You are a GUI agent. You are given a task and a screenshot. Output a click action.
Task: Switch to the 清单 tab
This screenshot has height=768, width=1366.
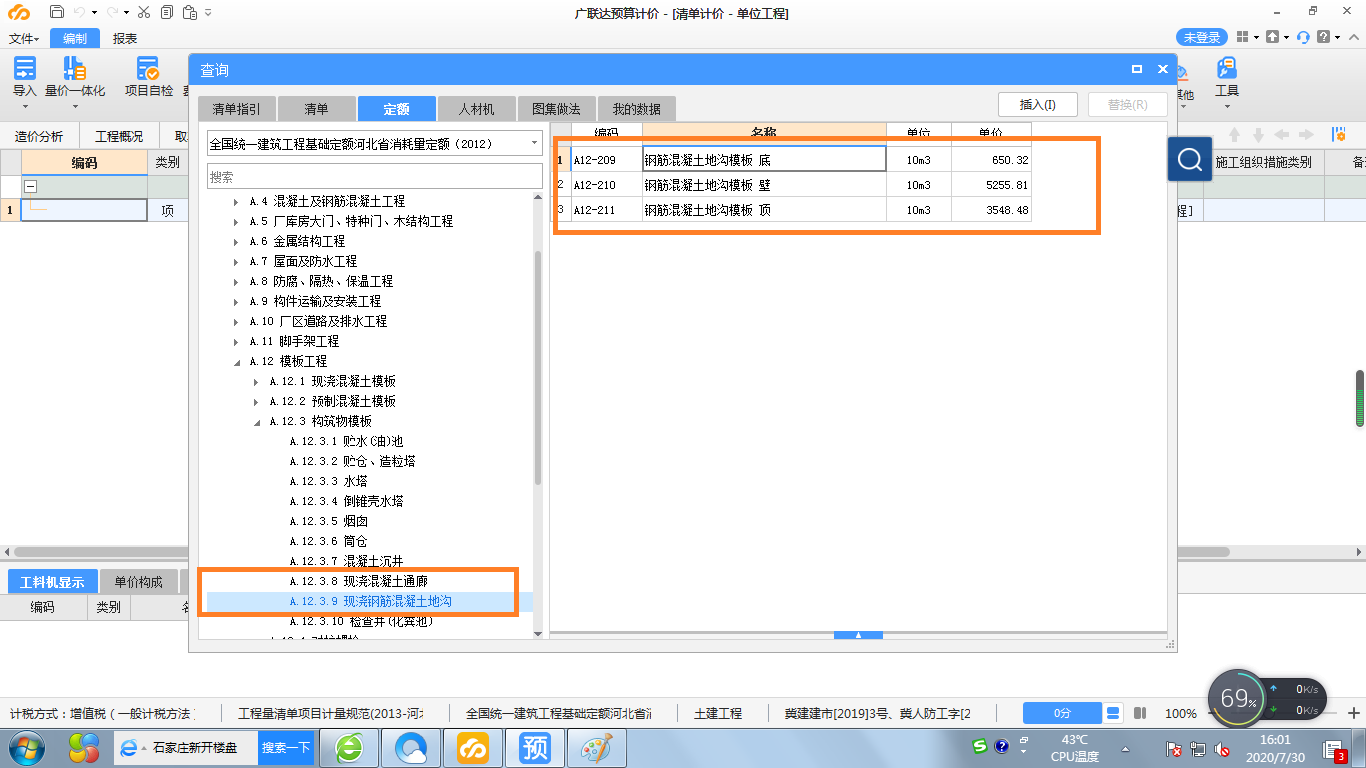[316, 108]
